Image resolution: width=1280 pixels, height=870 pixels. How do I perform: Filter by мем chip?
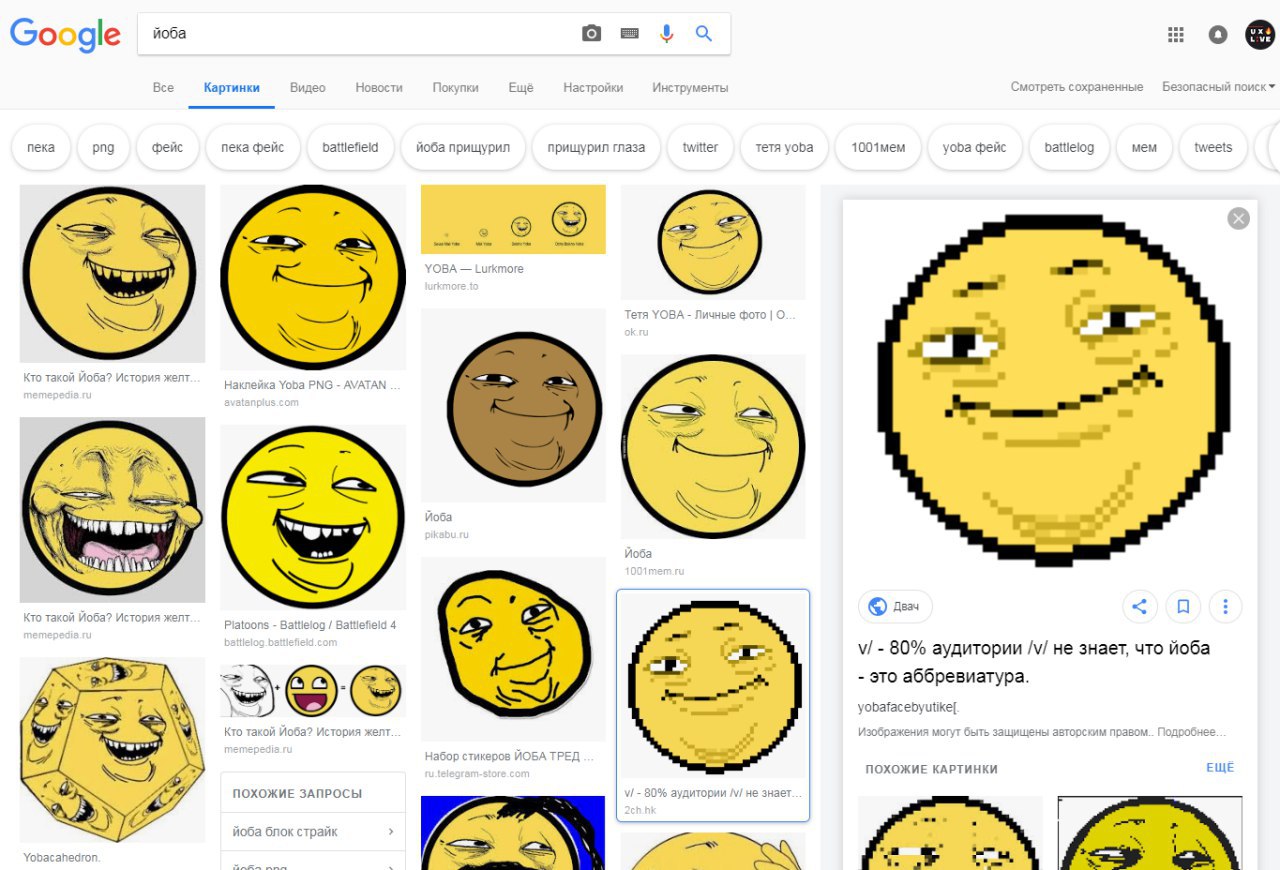coord(1144,147)
